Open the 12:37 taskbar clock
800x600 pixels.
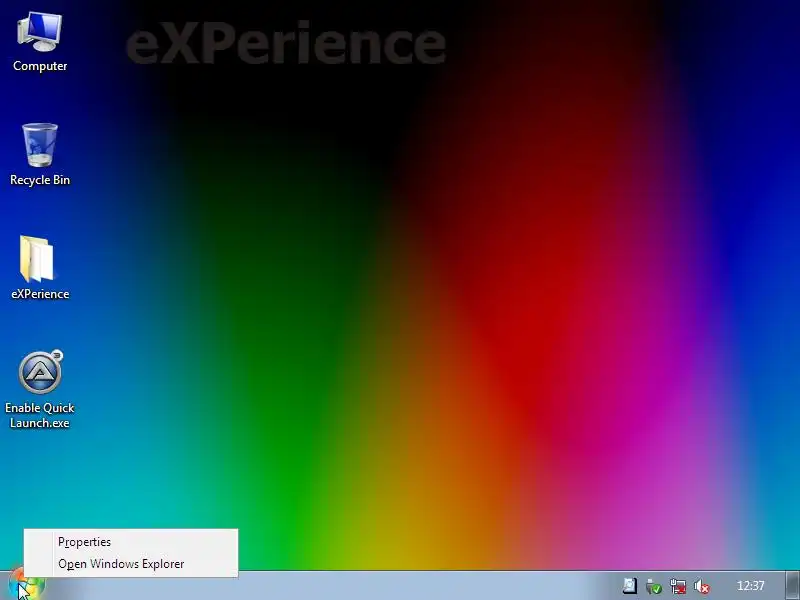coord(751,586)
